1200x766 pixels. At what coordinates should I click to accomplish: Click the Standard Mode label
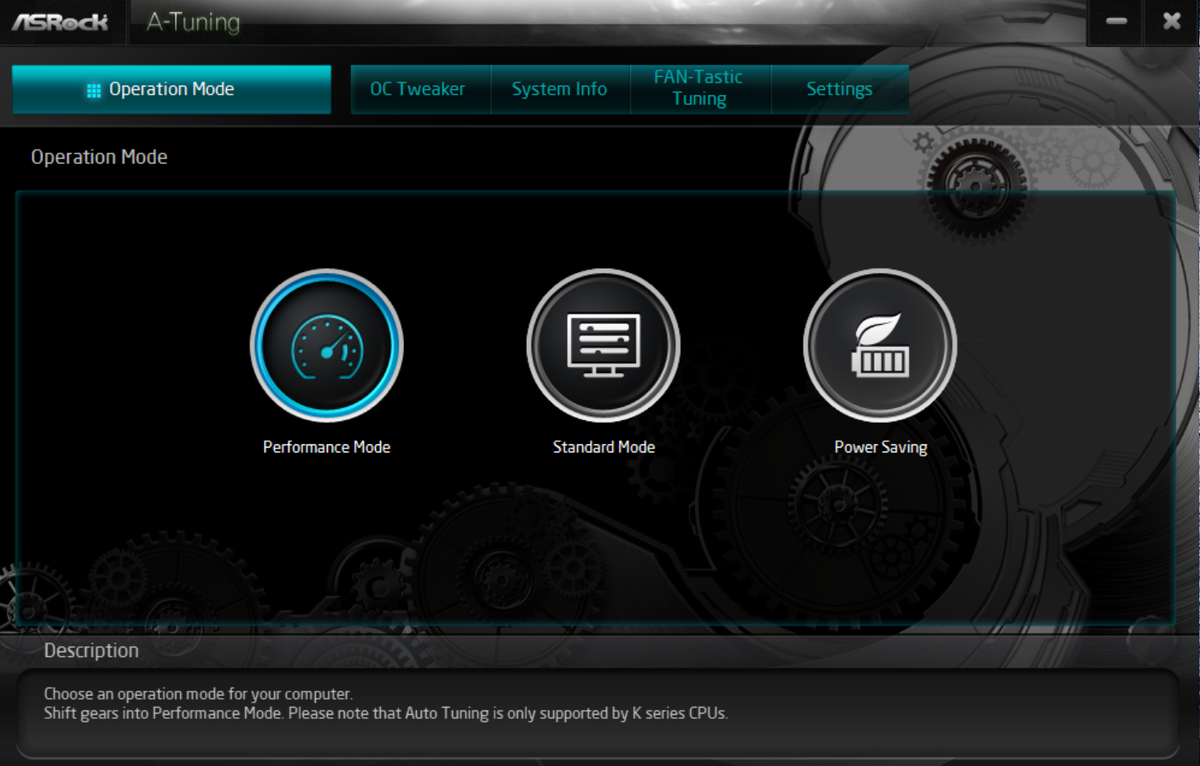point(604,447)
